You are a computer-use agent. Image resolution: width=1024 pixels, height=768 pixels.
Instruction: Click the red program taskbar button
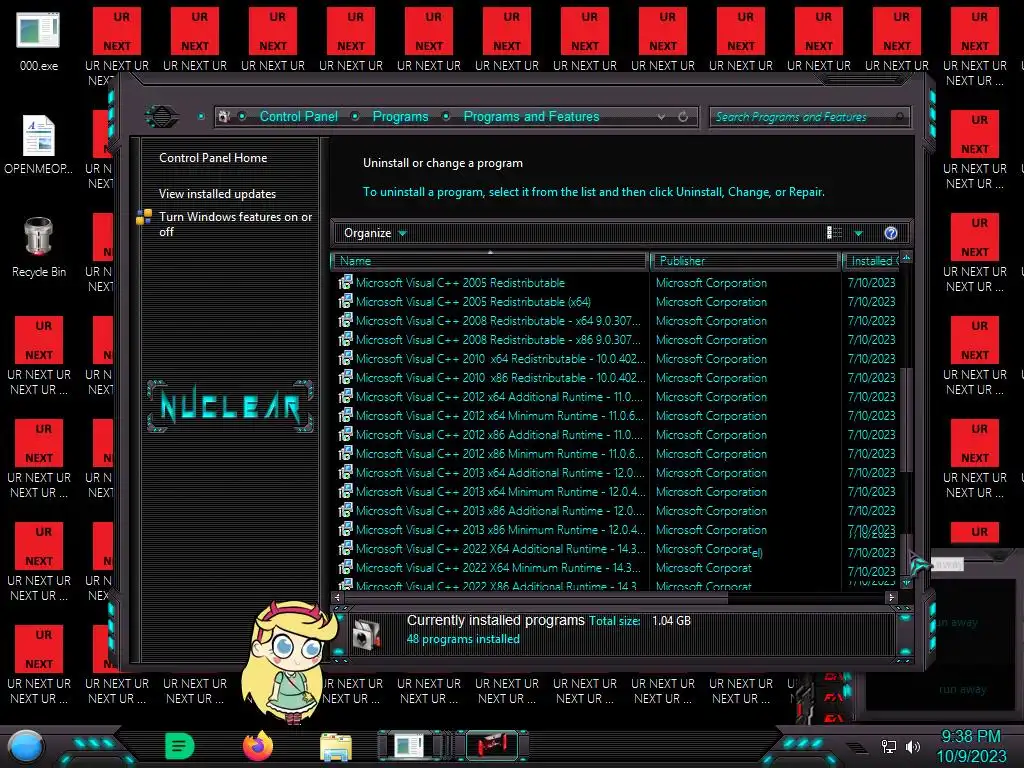pyautogui.click(x=492, y=746)
